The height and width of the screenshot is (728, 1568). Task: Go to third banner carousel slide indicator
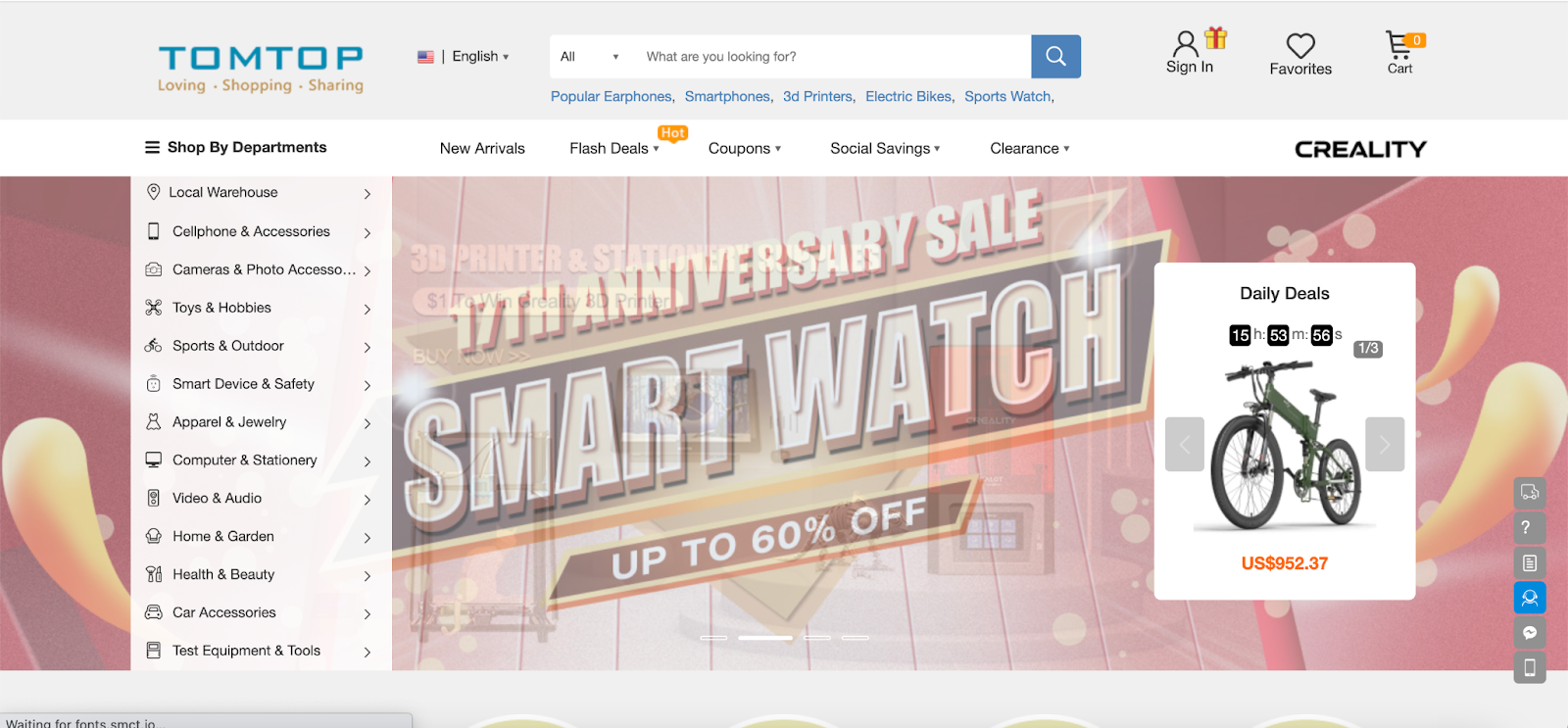(817, 638)
